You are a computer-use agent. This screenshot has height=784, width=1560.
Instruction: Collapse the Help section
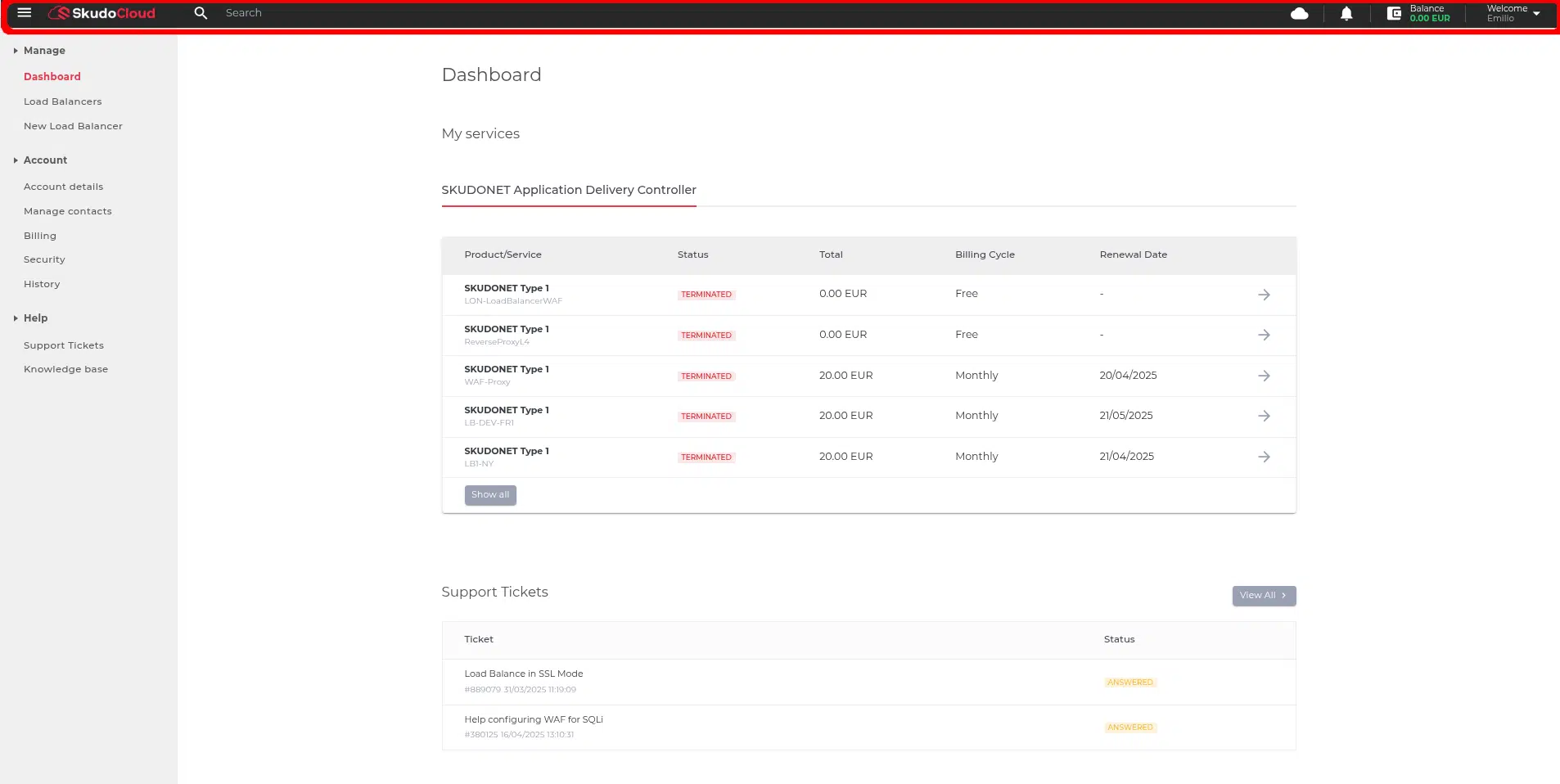click(30, 318)
